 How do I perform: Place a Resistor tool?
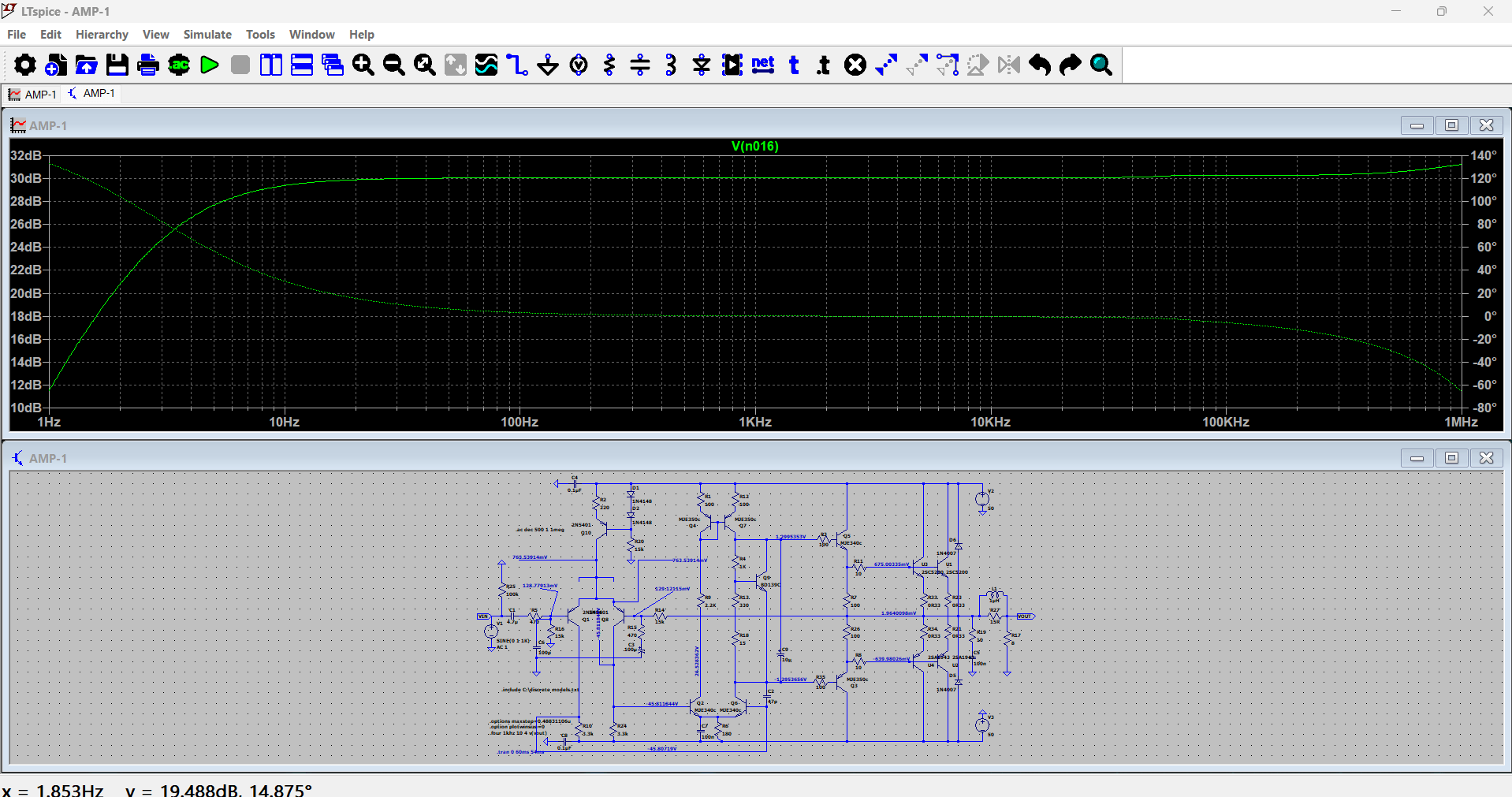point(609,65)
